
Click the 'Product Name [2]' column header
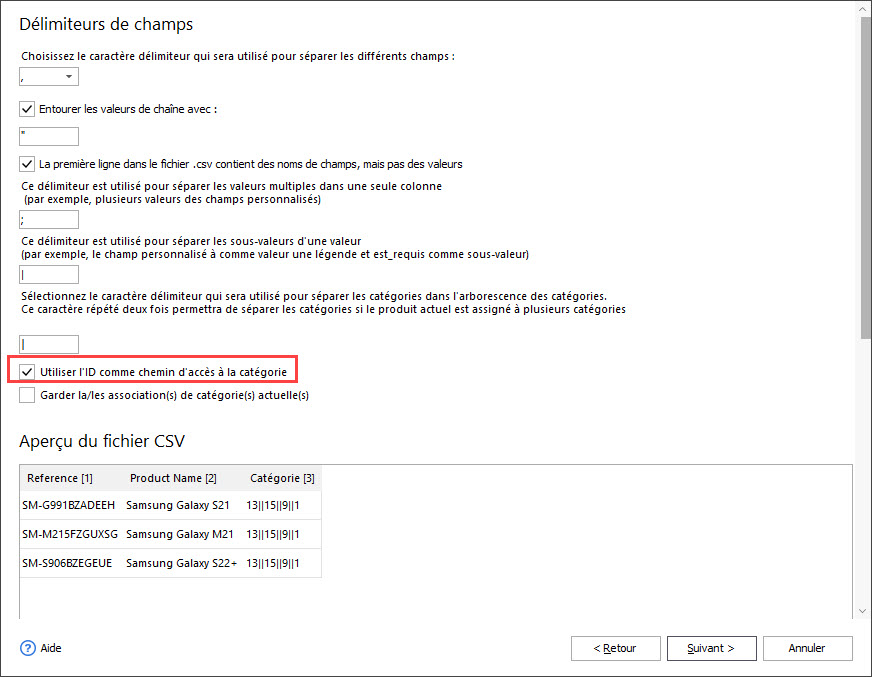click(x=173, y=478)
